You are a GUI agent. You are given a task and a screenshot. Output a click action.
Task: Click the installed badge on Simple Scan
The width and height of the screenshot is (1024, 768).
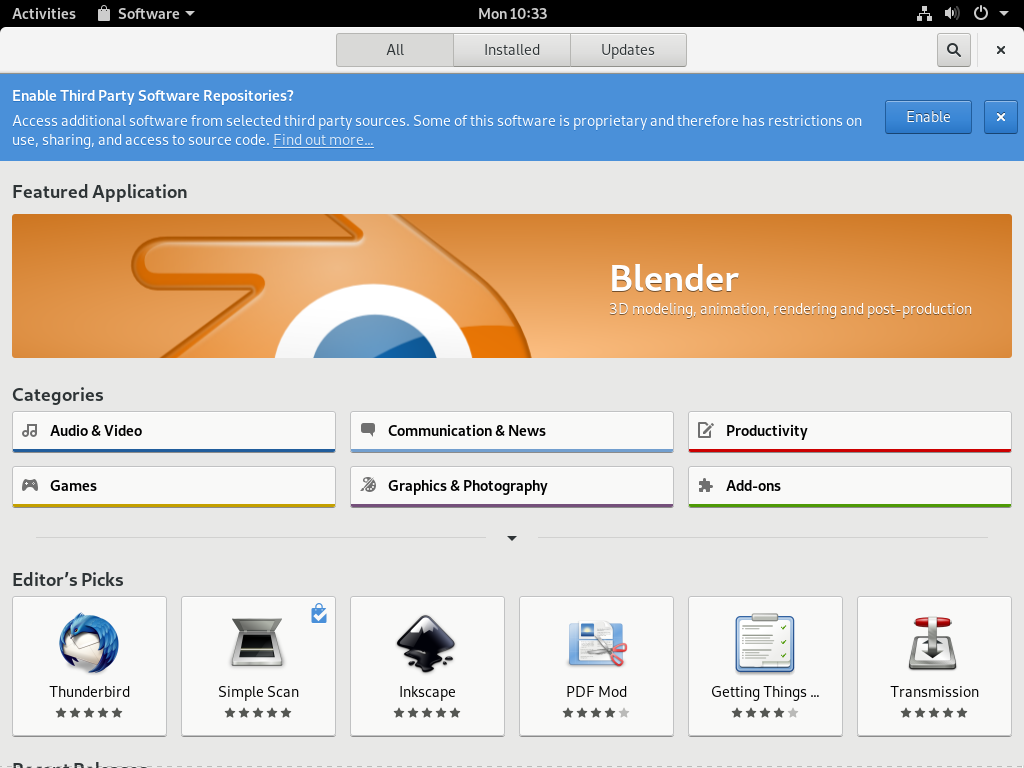(319, 613)
